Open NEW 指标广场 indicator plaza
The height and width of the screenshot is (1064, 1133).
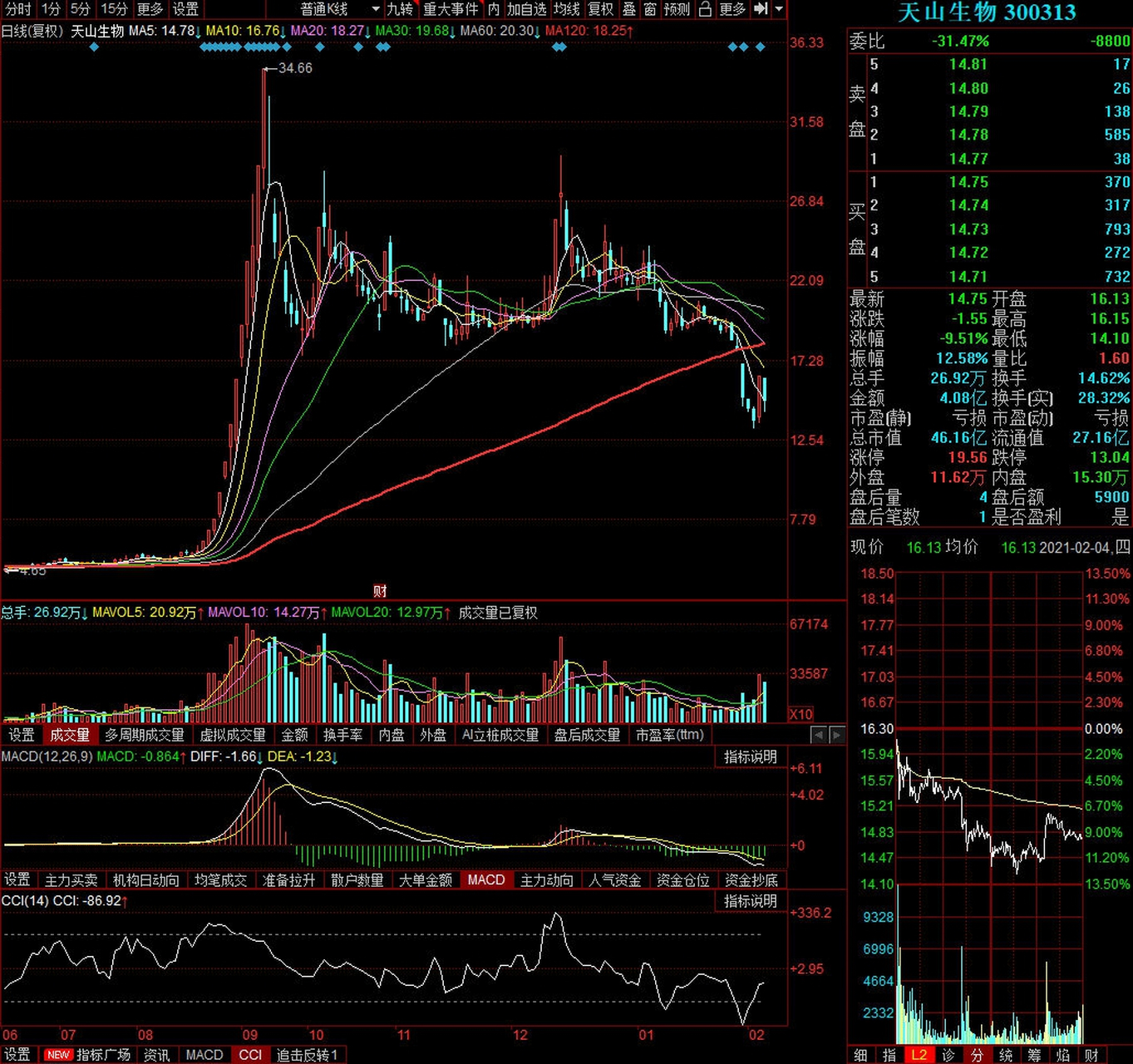(86, 1055)
